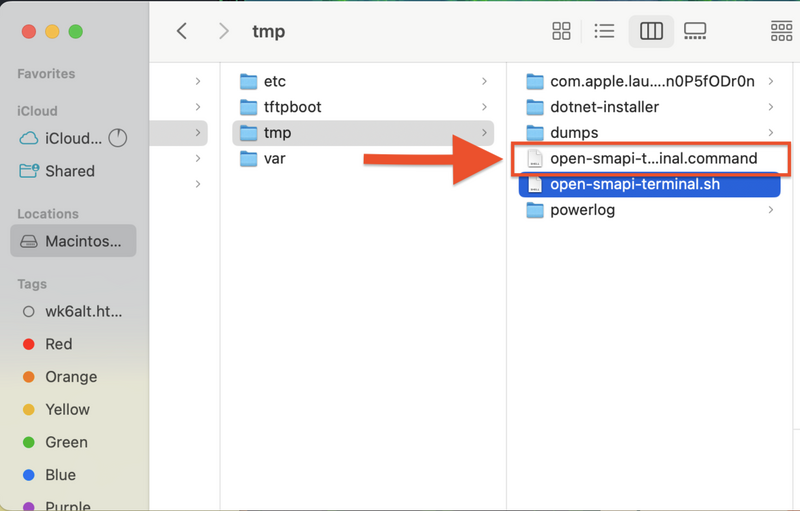Image resolution: width=800 pixels, height=511 pixels.
Task: Open the group-by options icon
Action: pos(782,31)
